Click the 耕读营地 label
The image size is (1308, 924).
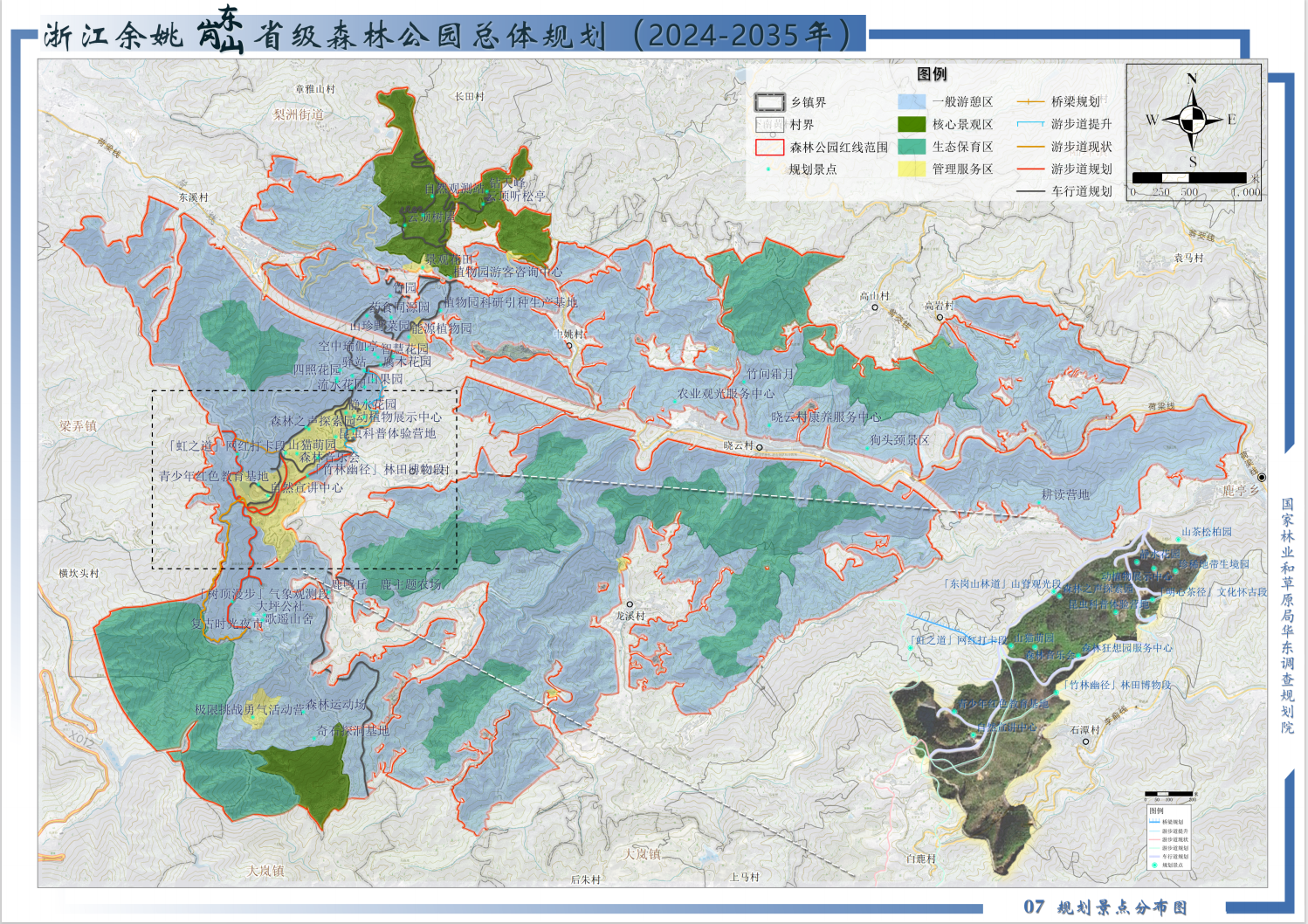(x=1065, y=494)
